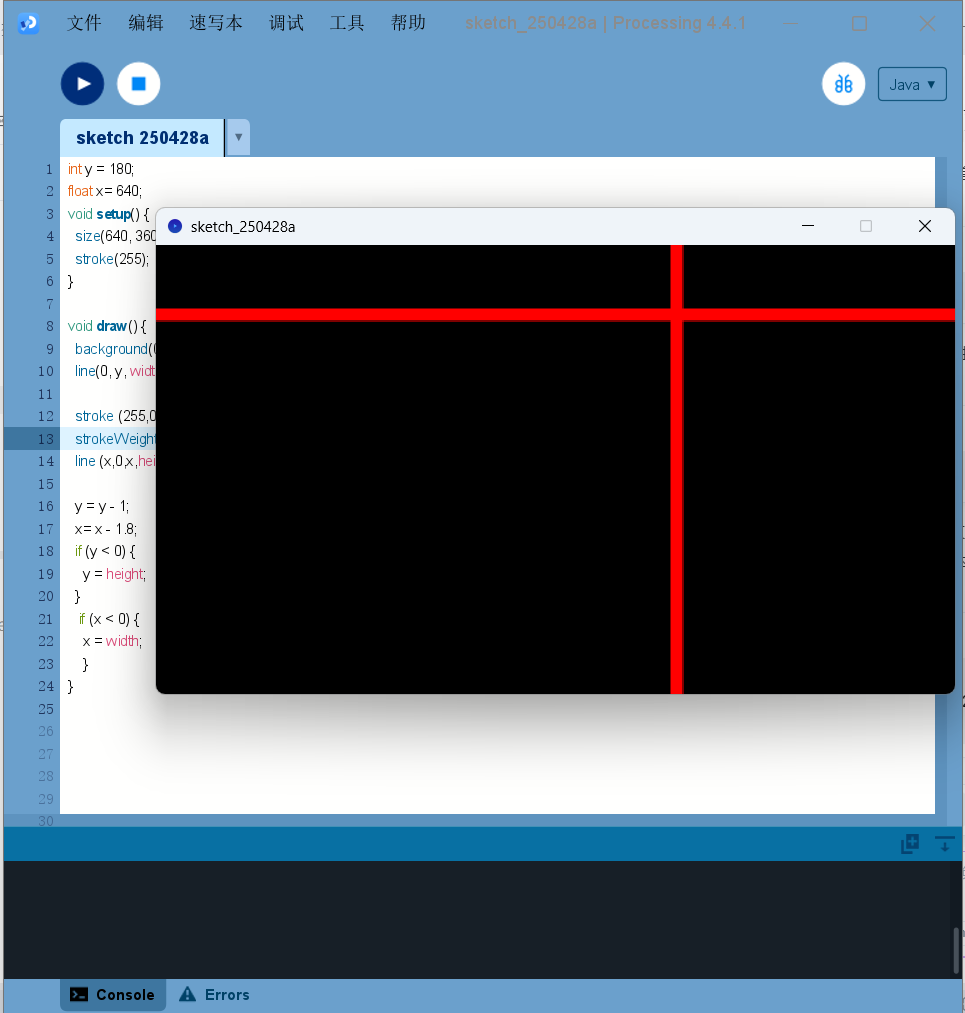Screen dimensions: 965x1013
Task: Switch to the Errors tab
Action: click(x=214, y=995)
